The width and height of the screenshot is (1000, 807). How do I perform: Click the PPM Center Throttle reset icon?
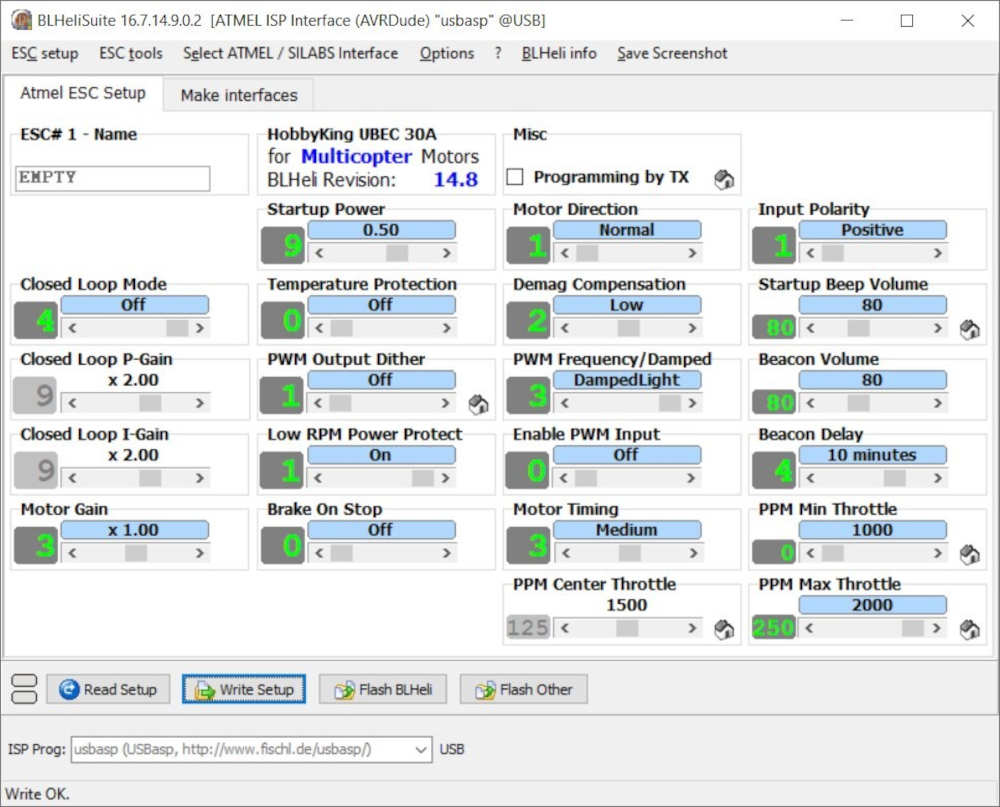[x=724, y=630]
